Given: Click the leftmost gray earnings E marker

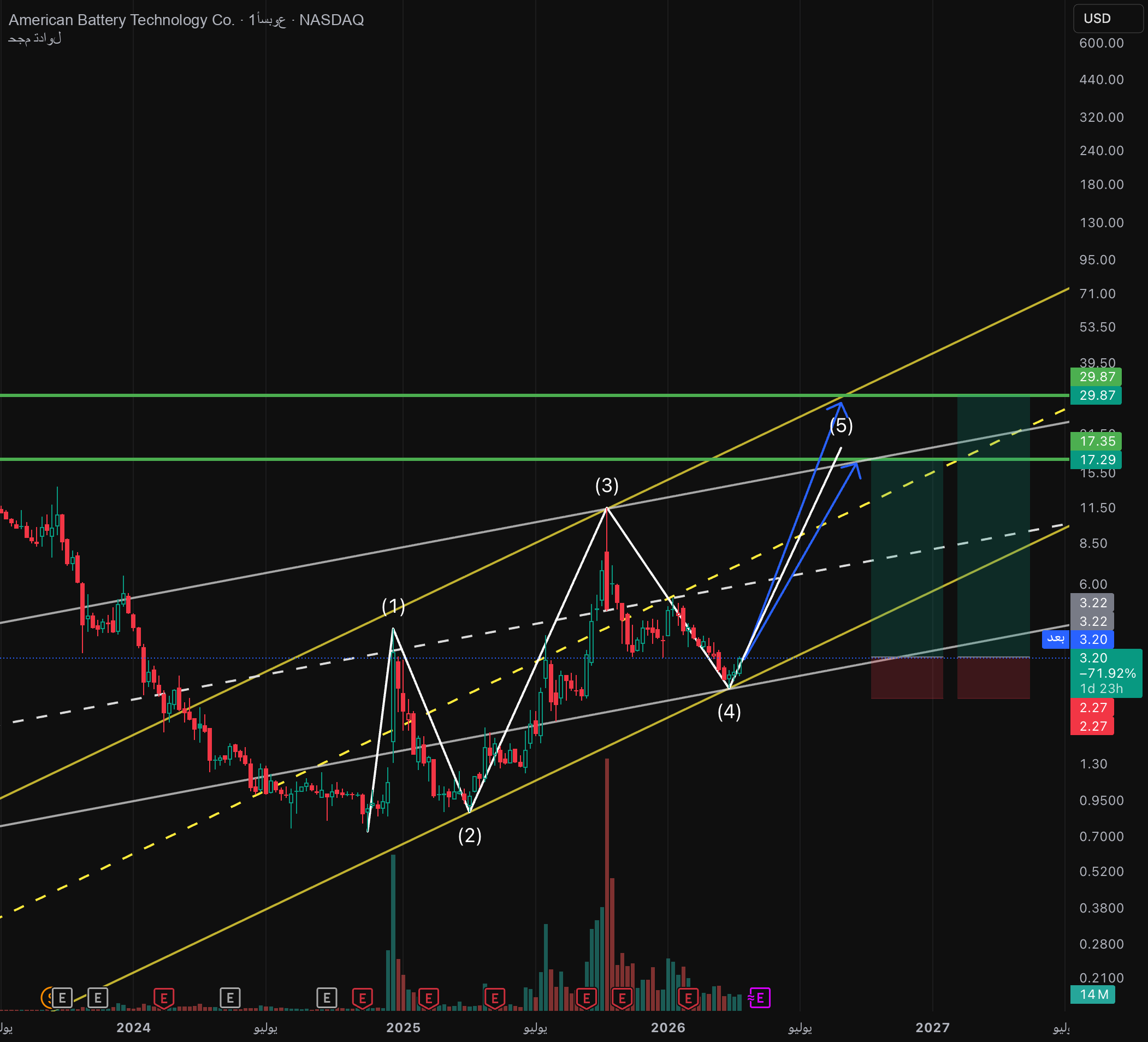Looking at the screenshot, I should tap(63, 998).
